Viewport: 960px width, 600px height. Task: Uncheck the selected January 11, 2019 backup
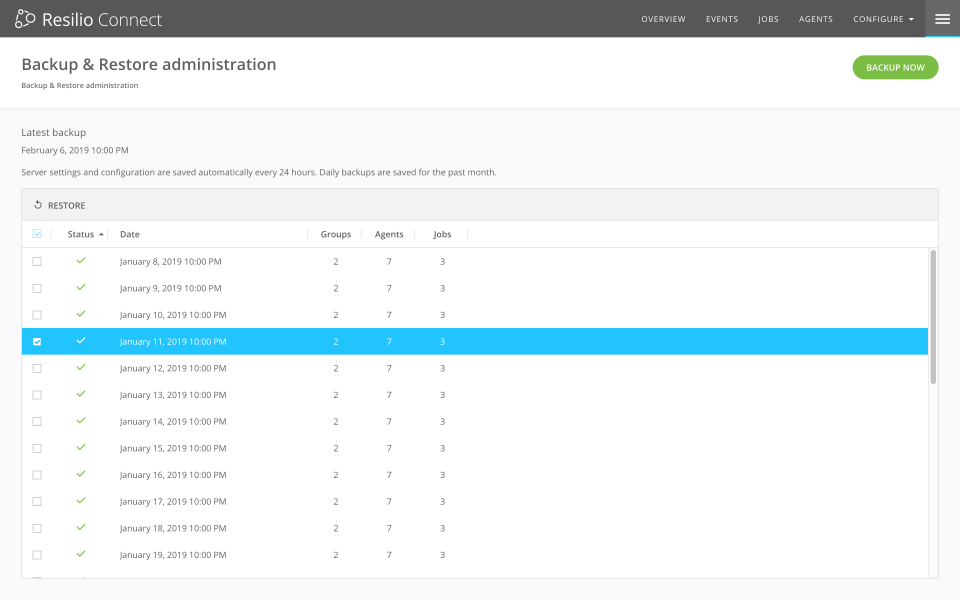(37, 341)
